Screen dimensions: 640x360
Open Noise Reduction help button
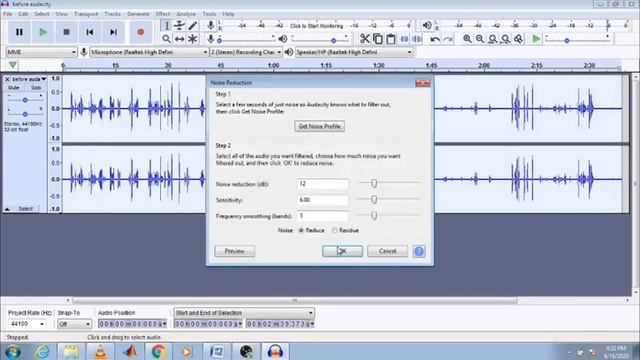coord(419,251)
